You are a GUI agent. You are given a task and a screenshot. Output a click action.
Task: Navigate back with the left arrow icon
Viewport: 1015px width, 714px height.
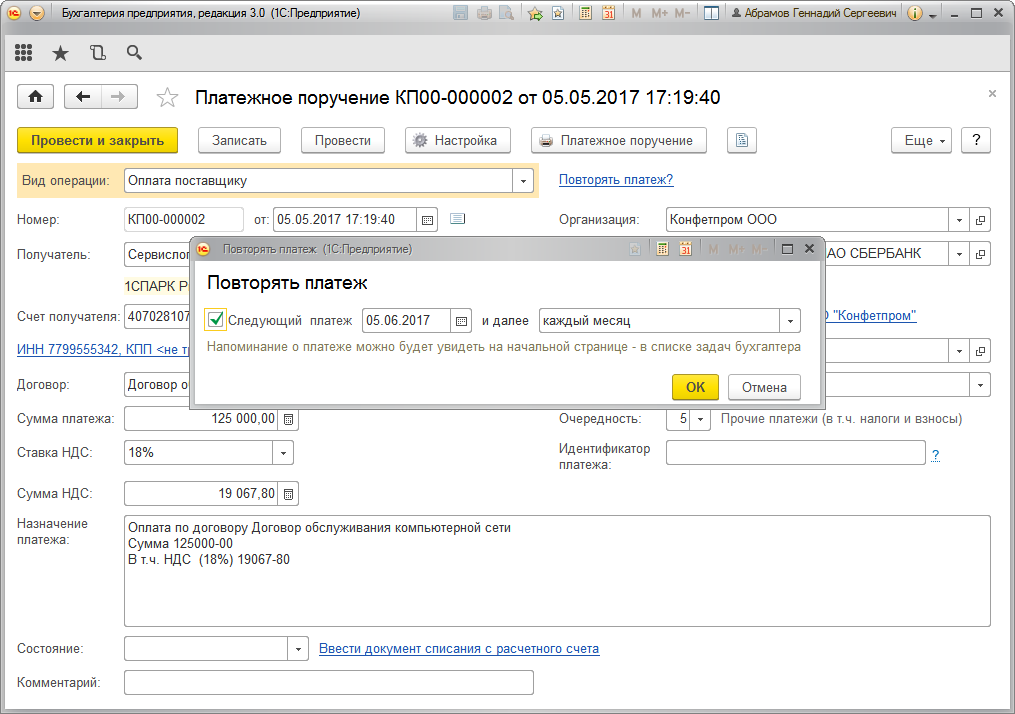(x=82, y=96)
